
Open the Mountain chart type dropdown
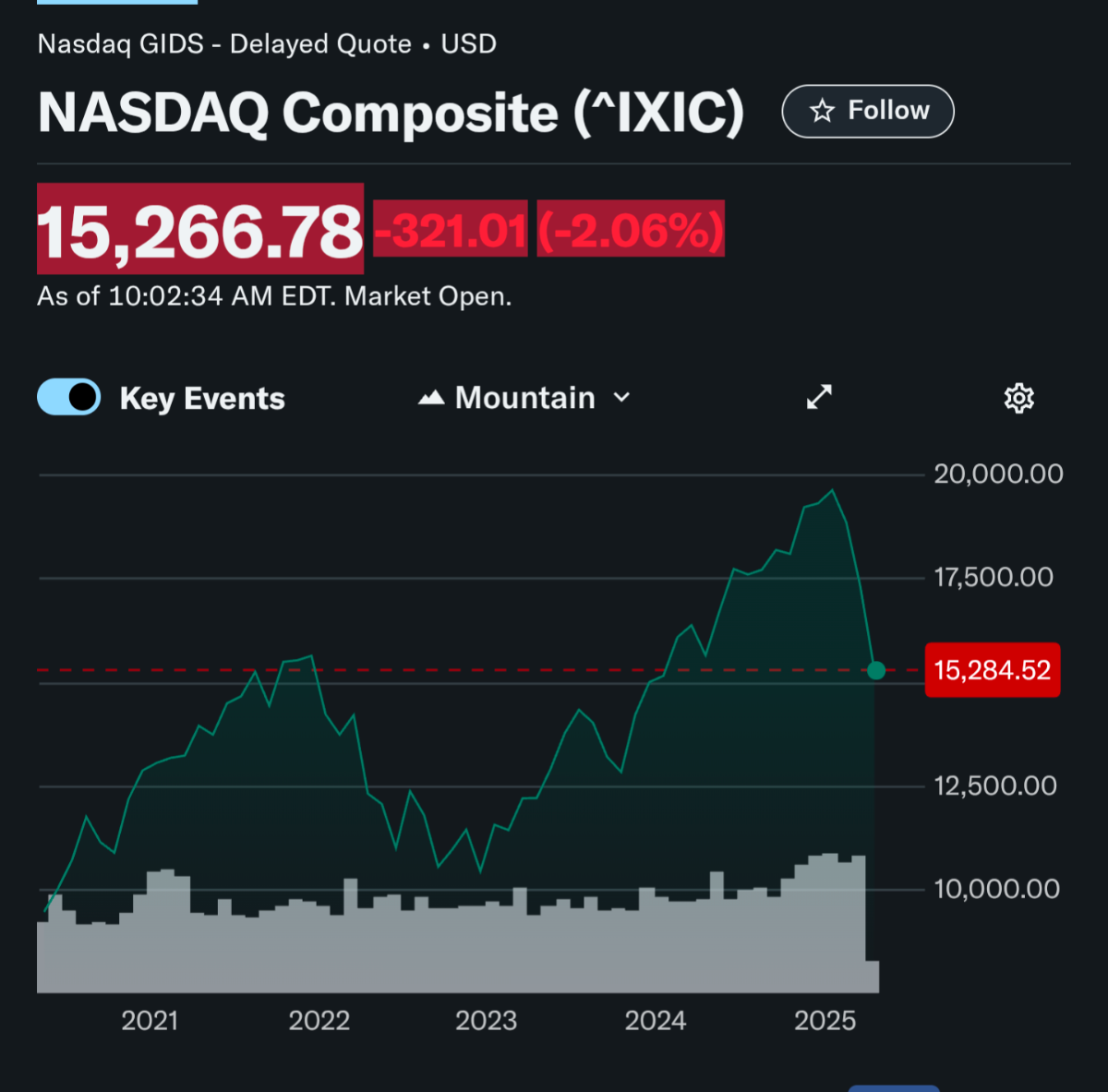(524, 398)
